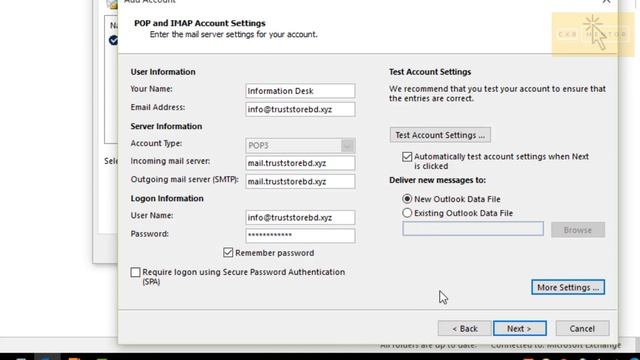Click the Incoming mail server field
Viewport: 640px width, 360px height.
(300, 163)
